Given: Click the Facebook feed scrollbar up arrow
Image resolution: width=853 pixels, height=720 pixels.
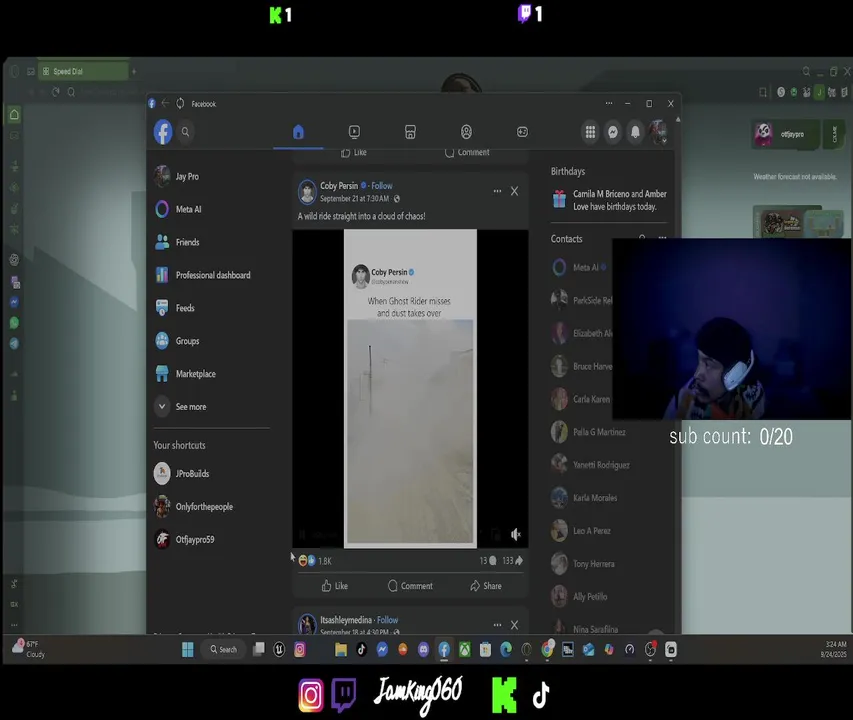Looking at the screenshot, I should click(x=678, y=119).
